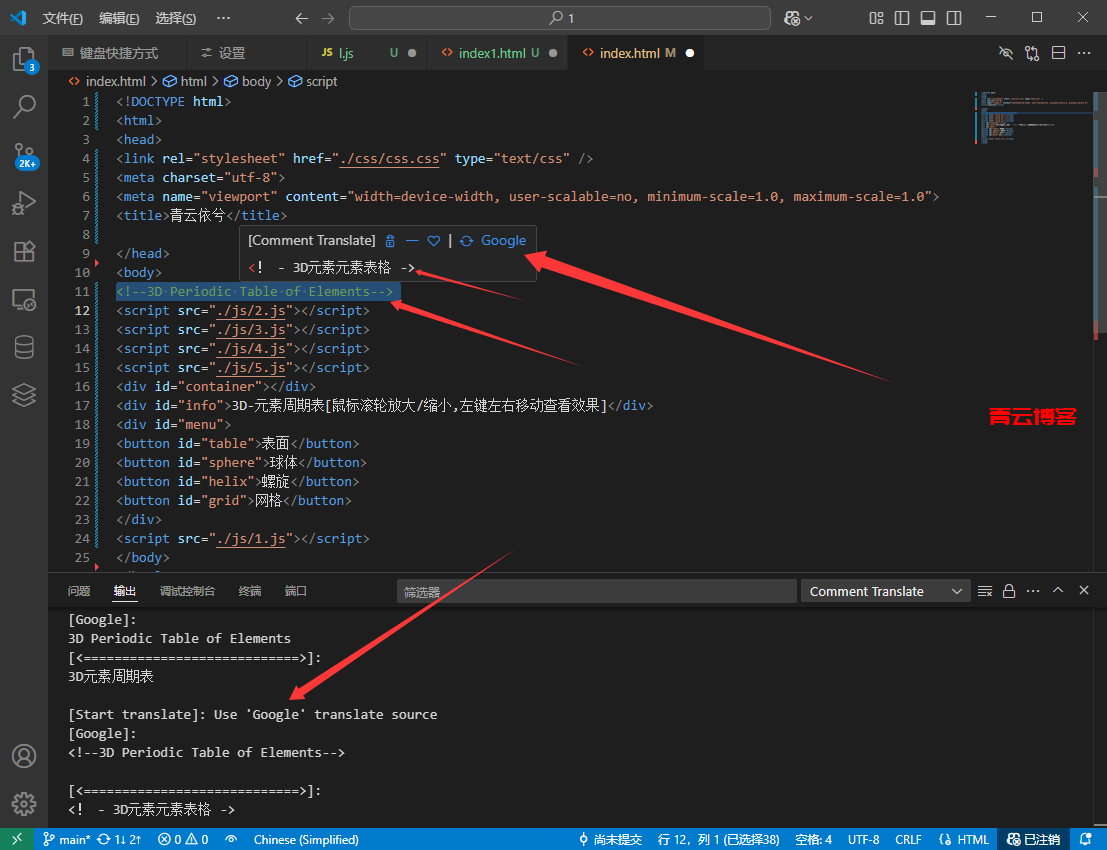
Task: Open the Copilot chat icon in title bar
Action: tap(792, 18)
